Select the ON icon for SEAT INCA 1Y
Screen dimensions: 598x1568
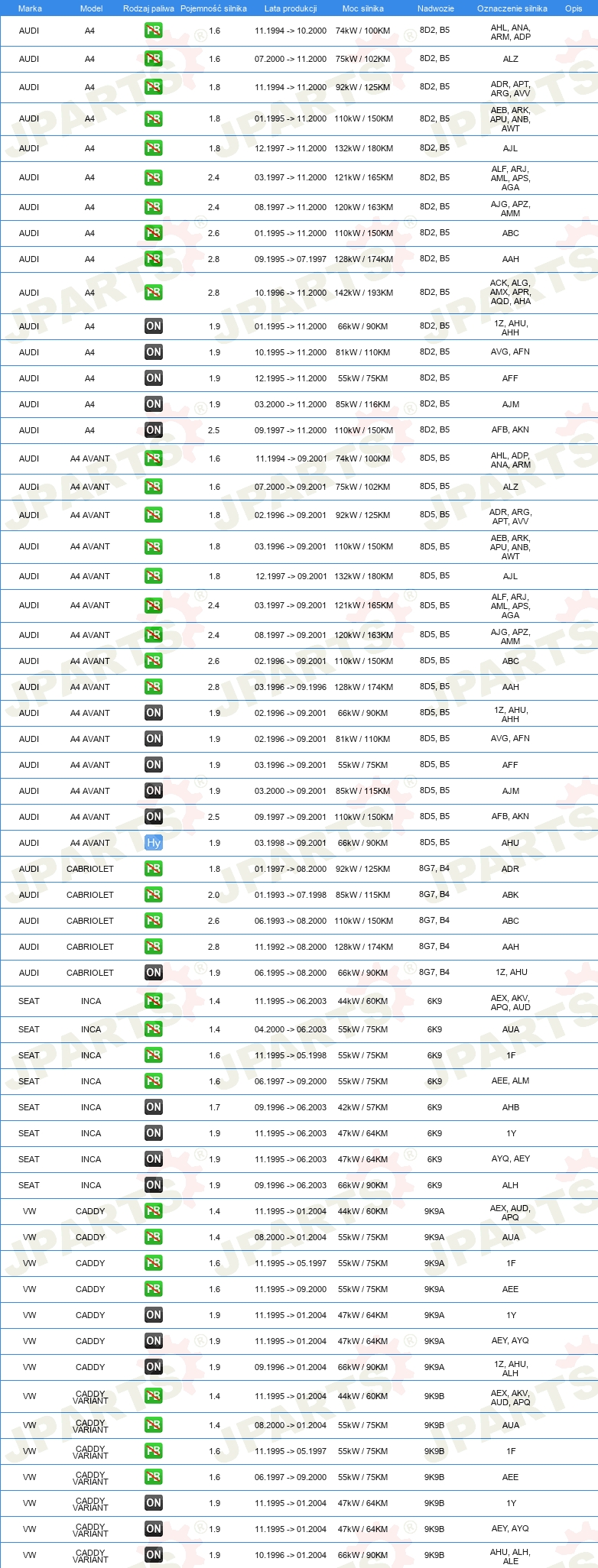pos(153,1133)
